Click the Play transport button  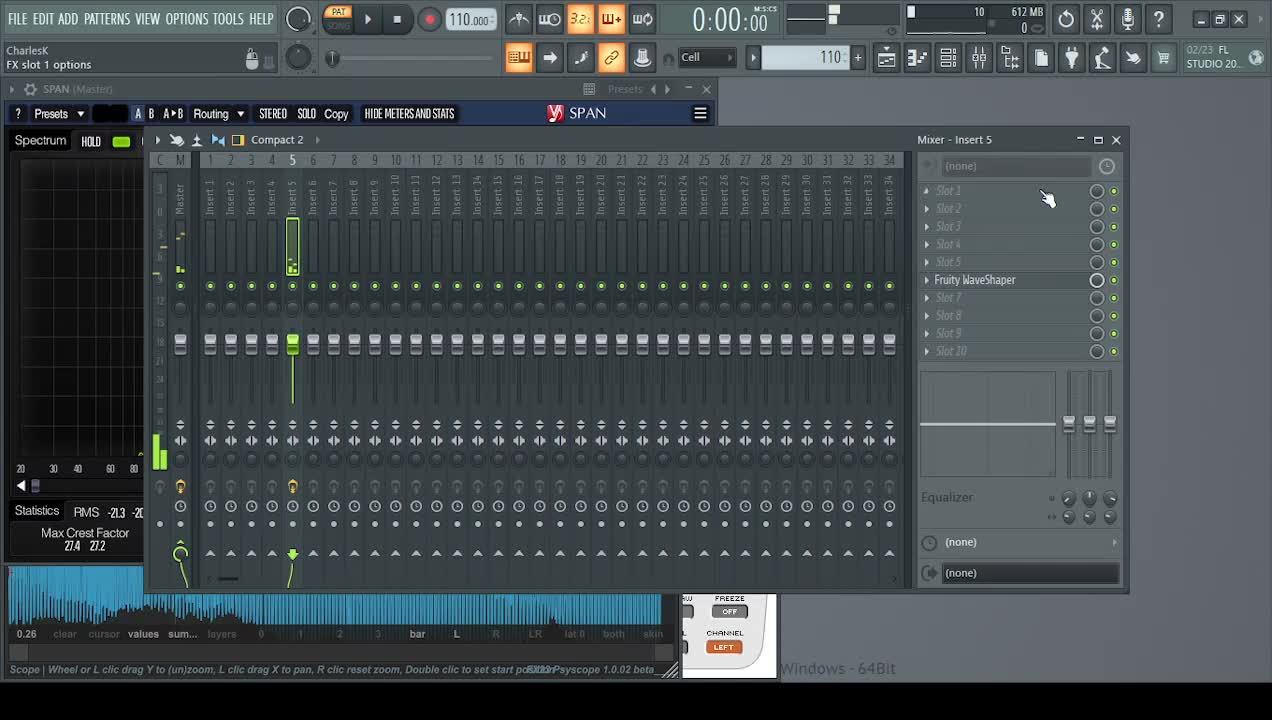367,19
